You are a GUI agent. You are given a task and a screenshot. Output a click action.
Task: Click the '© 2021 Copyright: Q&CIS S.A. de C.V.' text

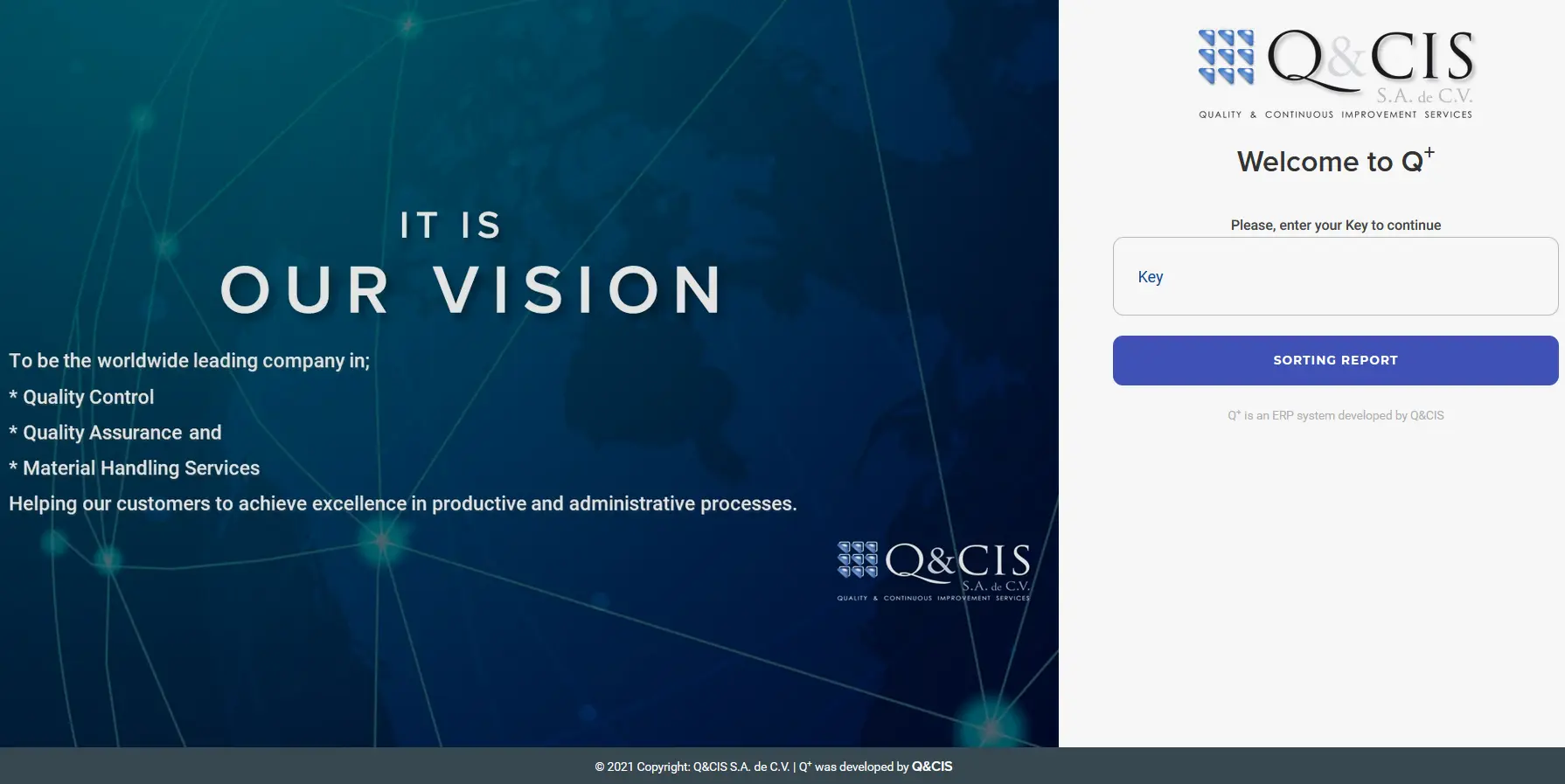[x=692, y=767]
